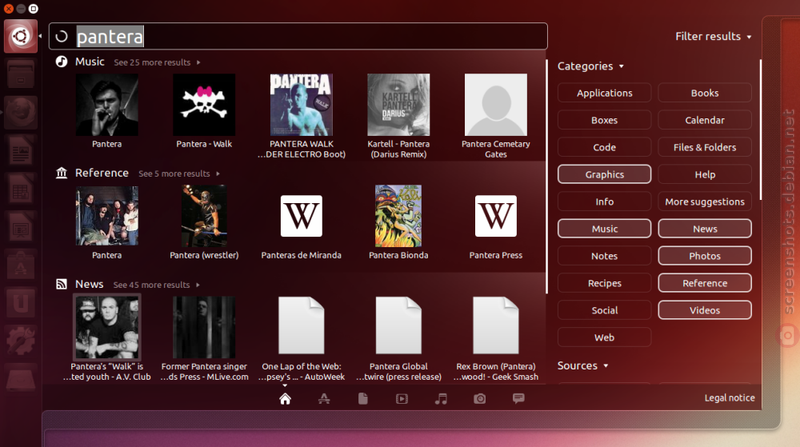Enable the Code category filter
Screen dimensions: 800x447
(605, 147)
